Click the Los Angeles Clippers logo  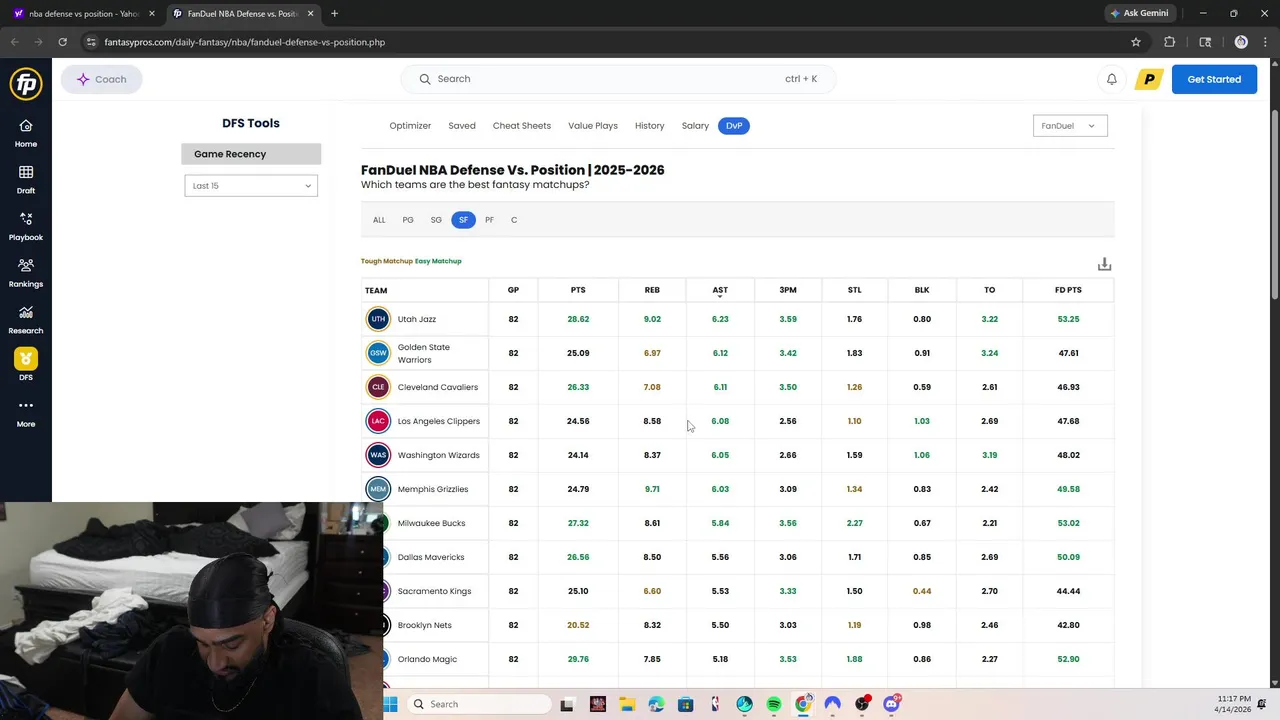378,421
